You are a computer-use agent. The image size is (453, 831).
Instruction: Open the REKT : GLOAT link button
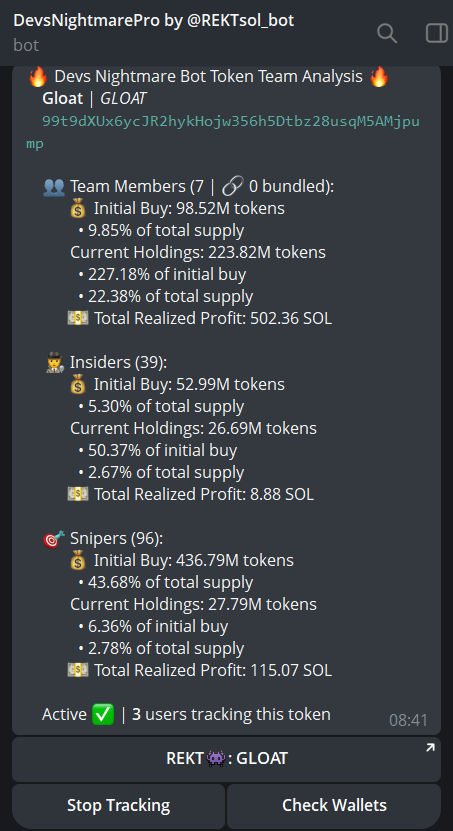pos(226,759)
